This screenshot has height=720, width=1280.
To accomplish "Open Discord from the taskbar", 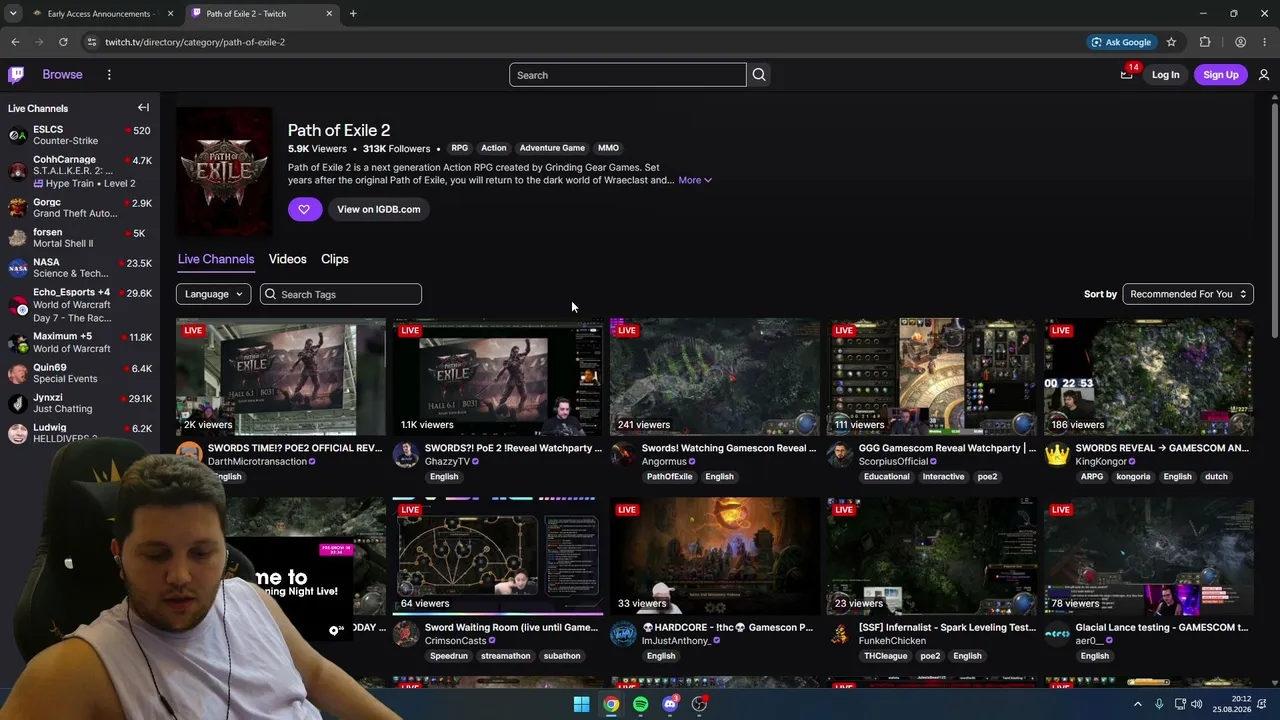I will 670,704.
